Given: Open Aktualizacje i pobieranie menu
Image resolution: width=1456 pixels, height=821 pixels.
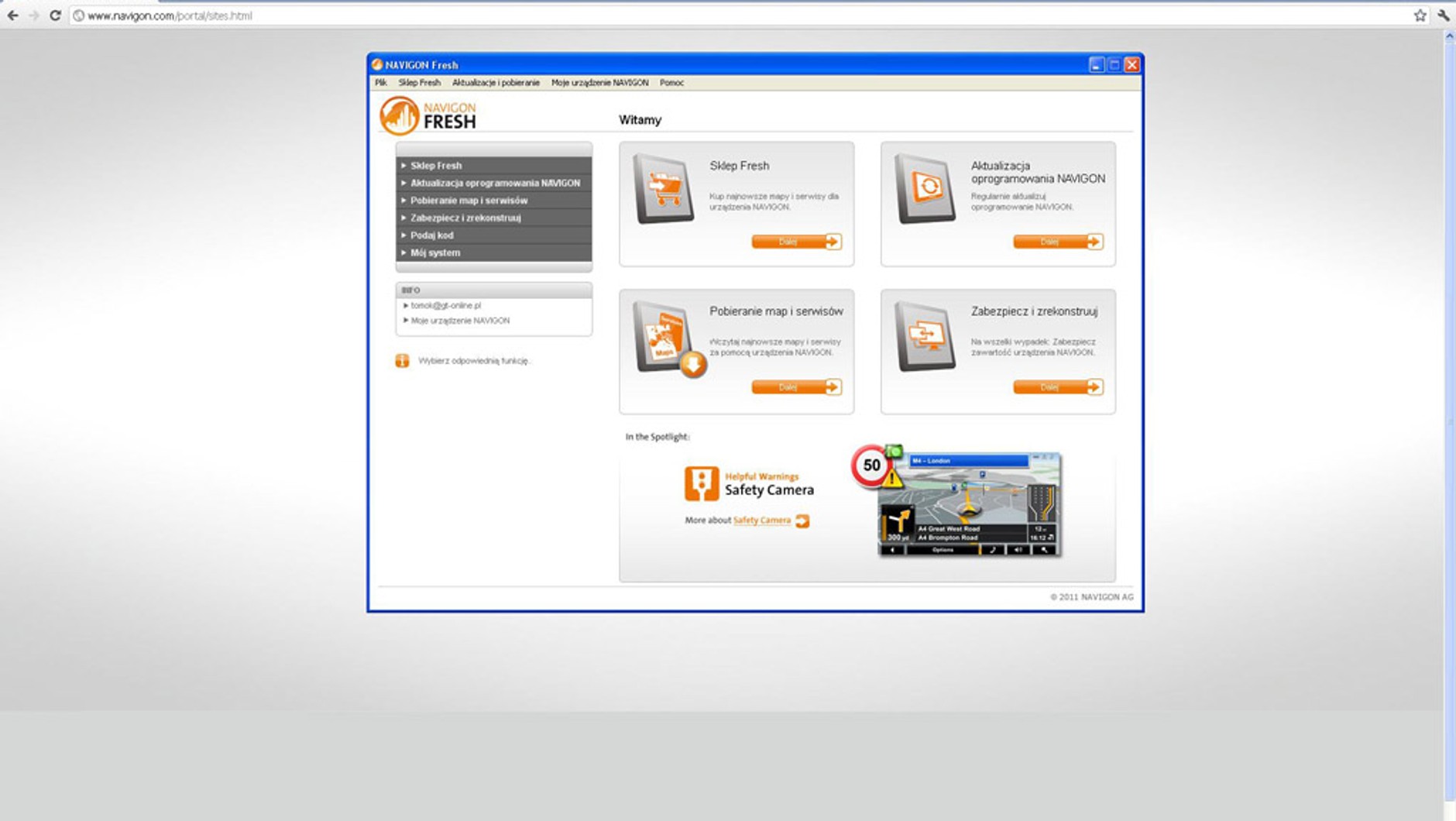Looking at the screenshot, I should [x=496, y=83].
